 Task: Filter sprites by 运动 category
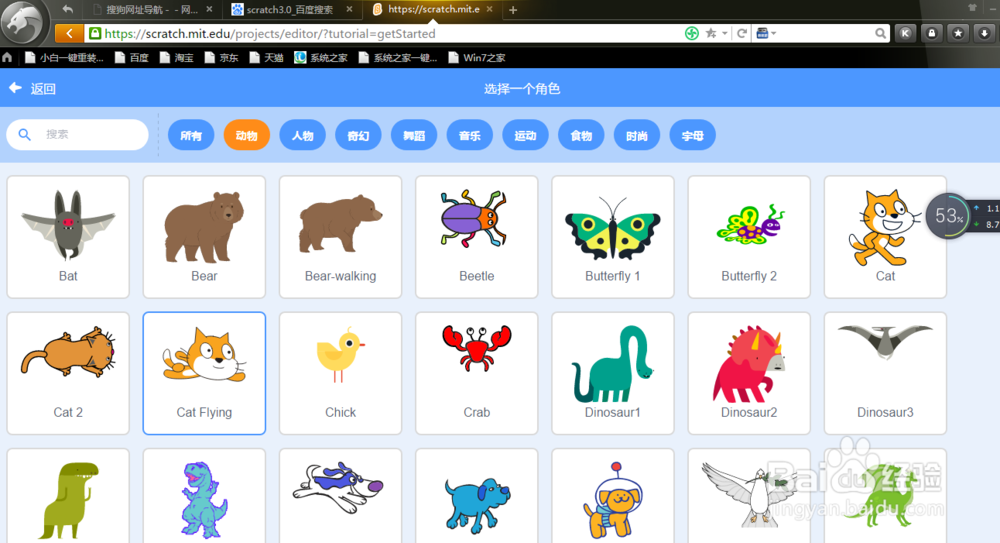coord(526,135)
